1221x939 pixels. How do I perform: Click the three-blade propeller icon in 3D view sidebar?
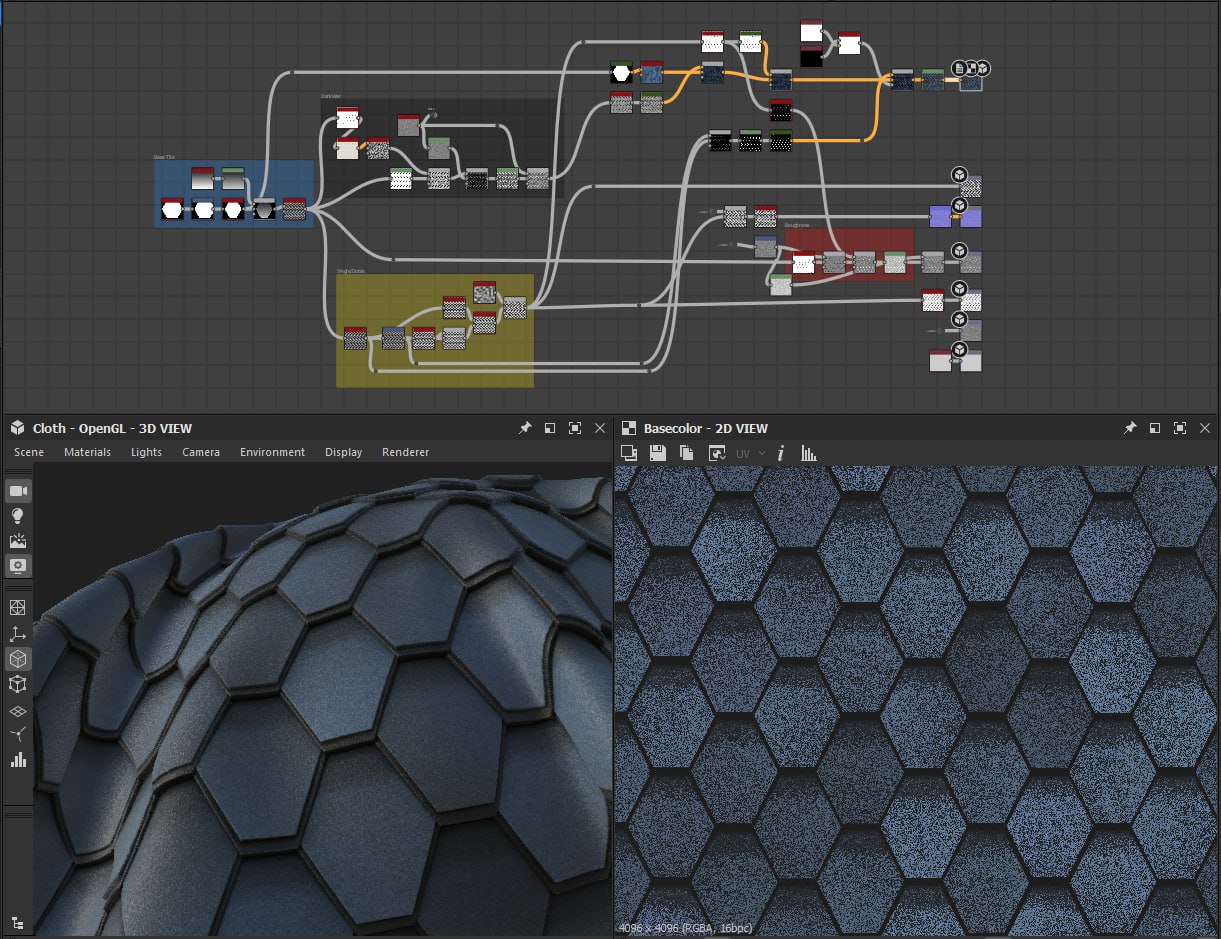pos(18,735)
